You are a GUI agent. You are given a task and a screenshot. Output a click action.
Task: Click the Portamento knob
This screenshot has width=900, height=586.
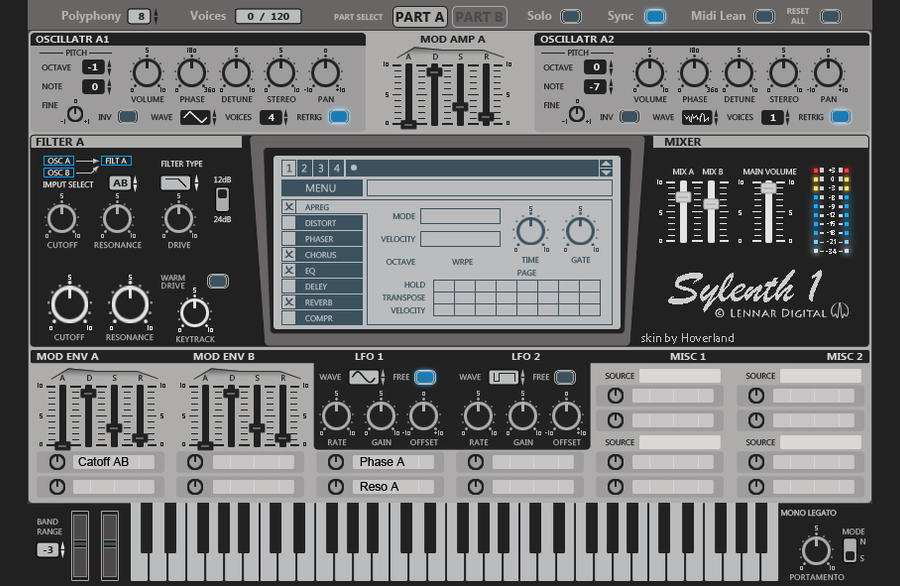[x=816, y=551]
